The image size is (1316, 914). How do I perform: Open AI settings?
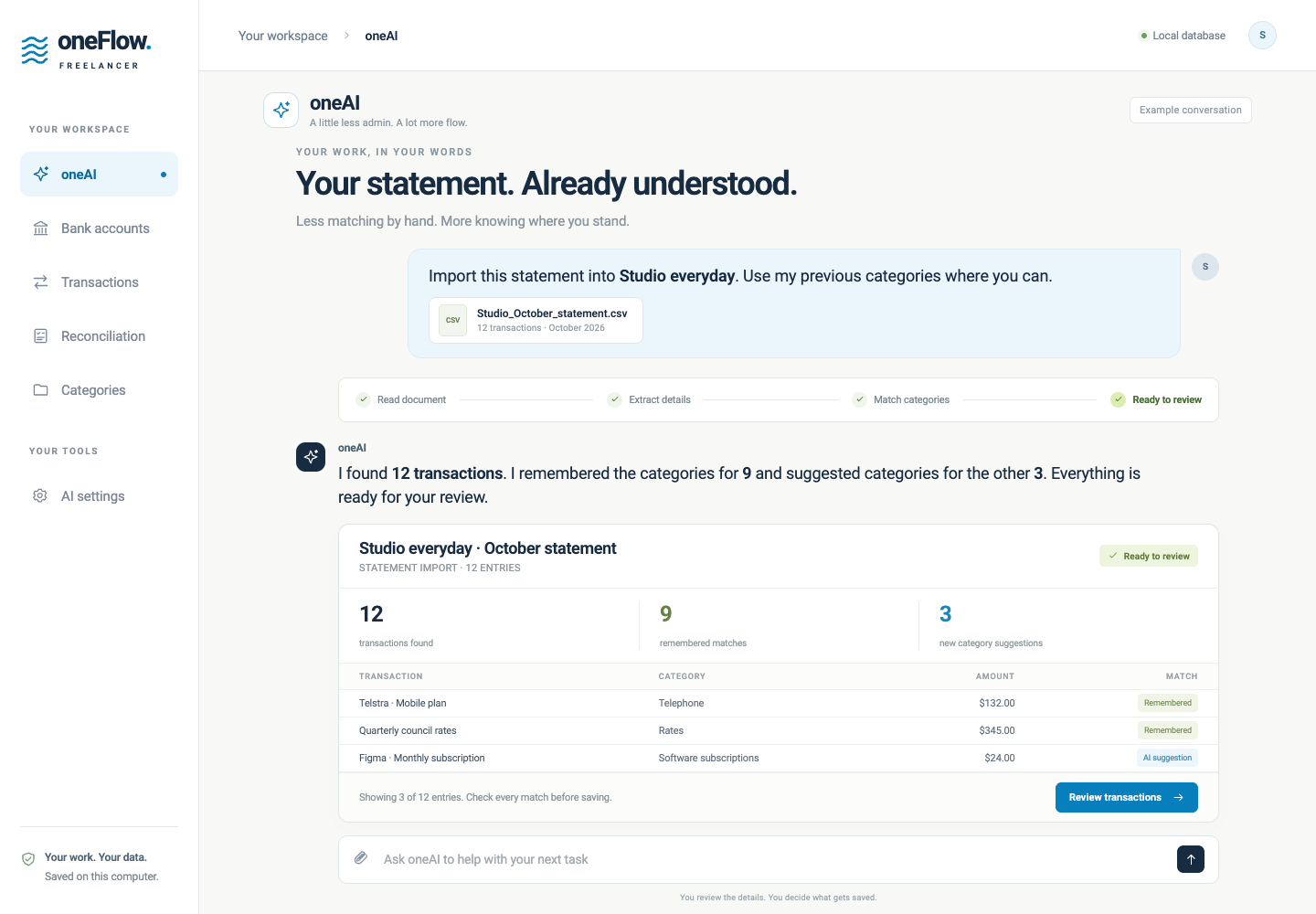point(99,495)
